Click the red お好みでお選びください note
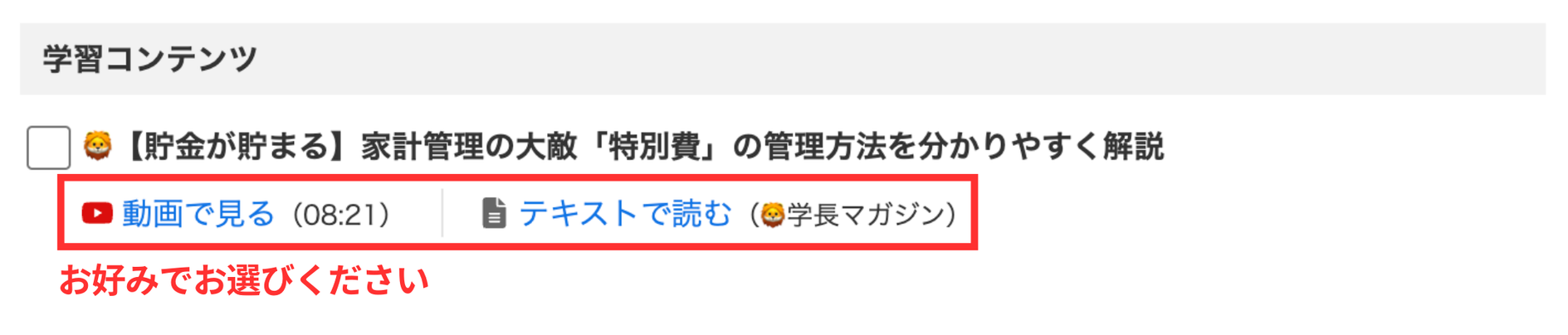1568x335 pixels. [244, 280]
